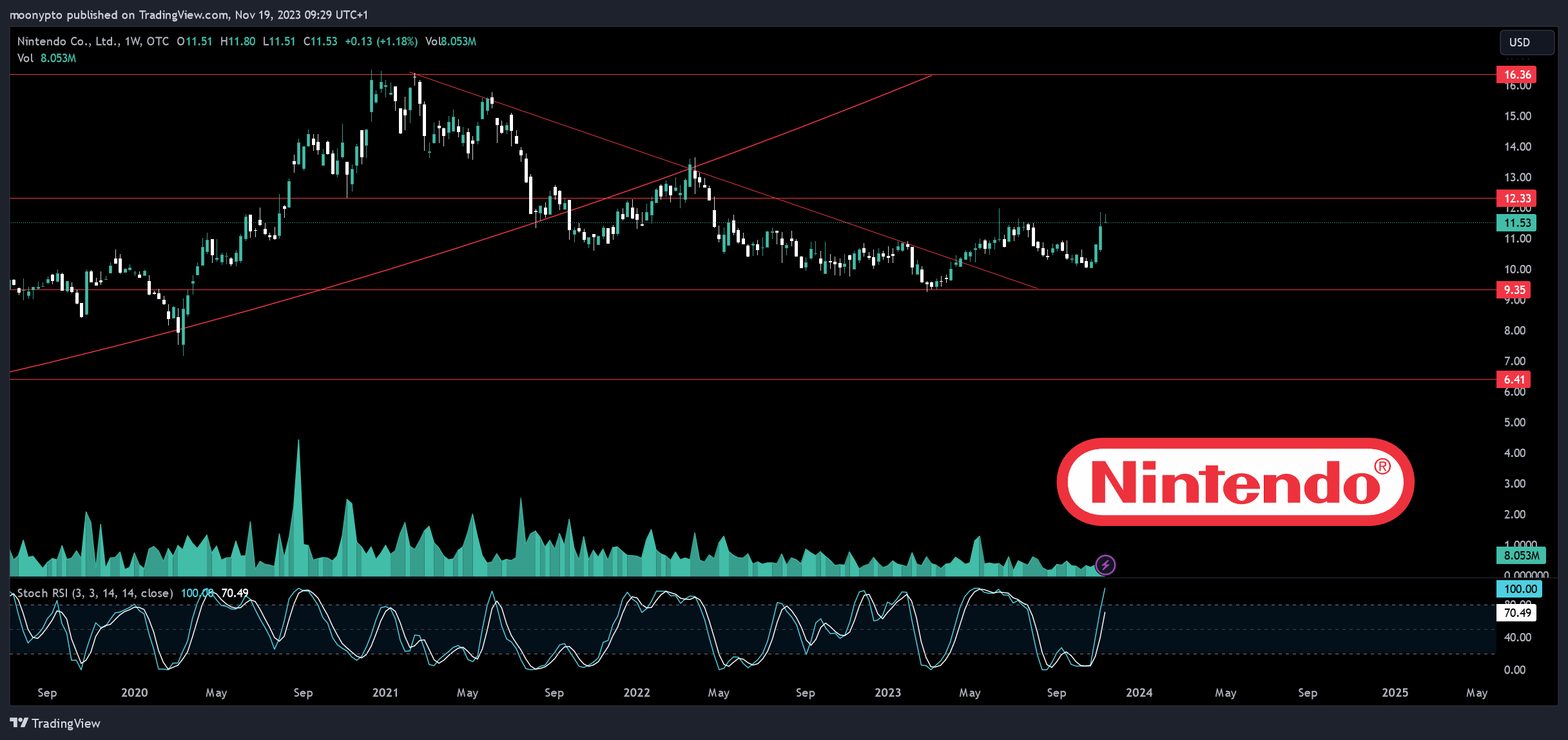
Task: Click the red 6.41 price label
Action: click(x=1513, y=380)
